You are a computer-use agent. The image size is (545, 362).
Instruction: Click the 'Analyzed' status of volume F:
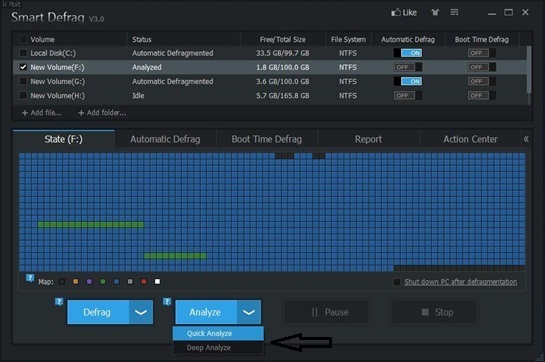(x=147, y=67)
